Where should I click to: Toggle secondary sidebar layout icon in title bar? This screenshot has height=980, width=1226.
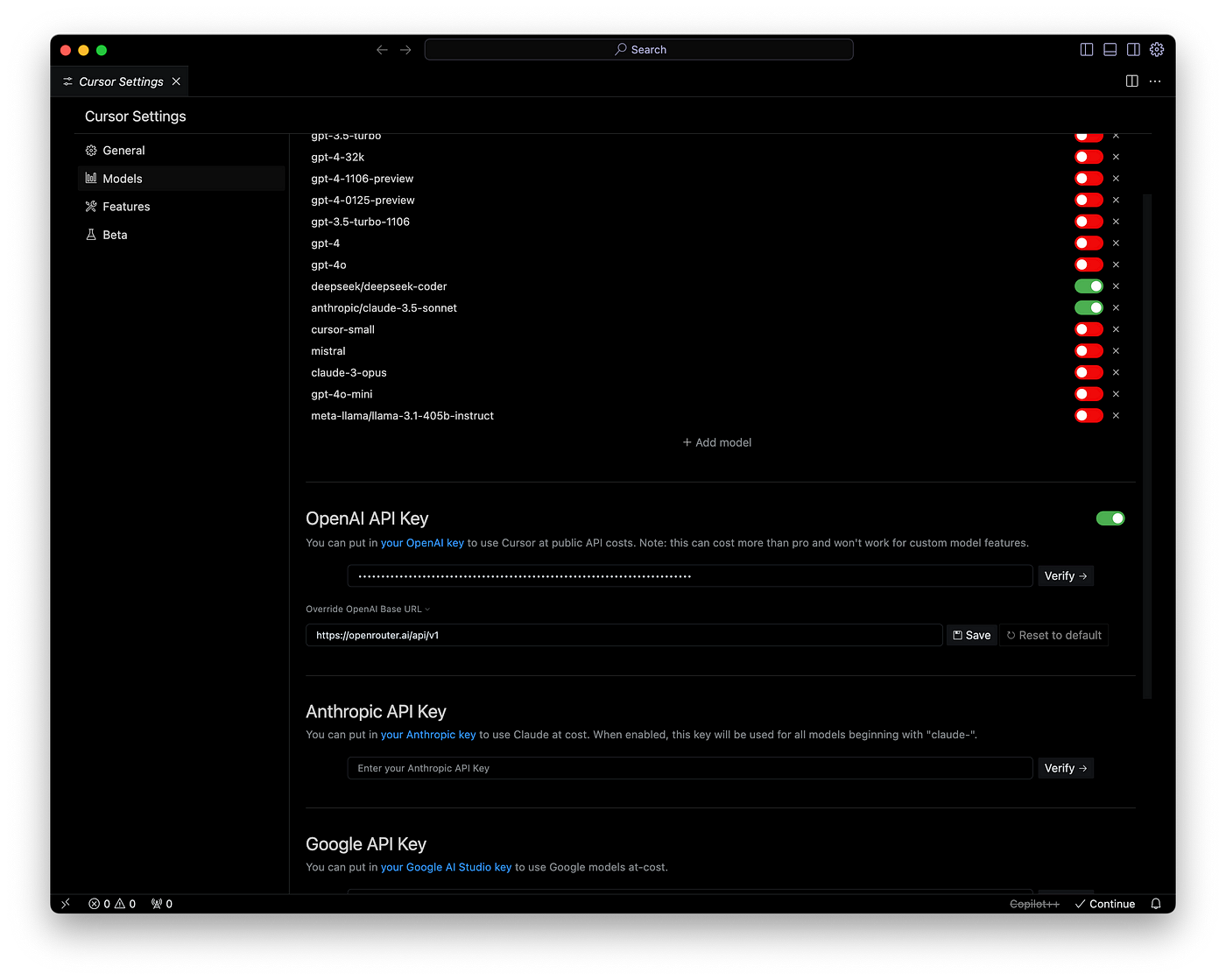click(1133, 50)
